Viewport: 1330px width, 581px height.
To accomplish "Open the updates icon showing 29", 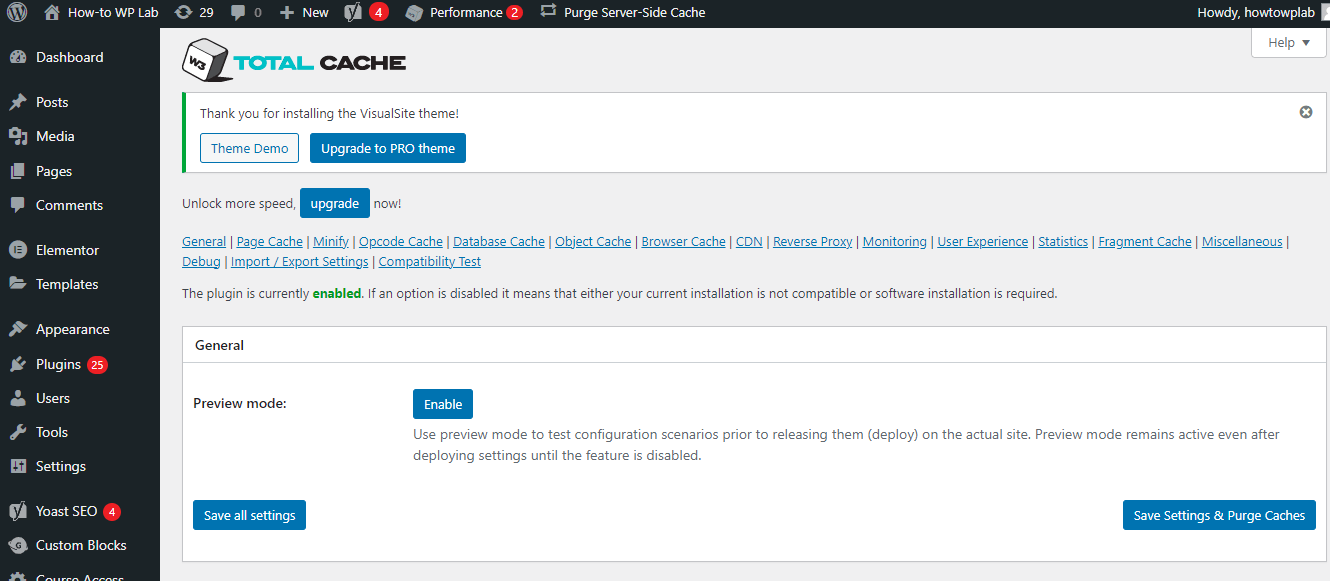I will coord(183,13).
